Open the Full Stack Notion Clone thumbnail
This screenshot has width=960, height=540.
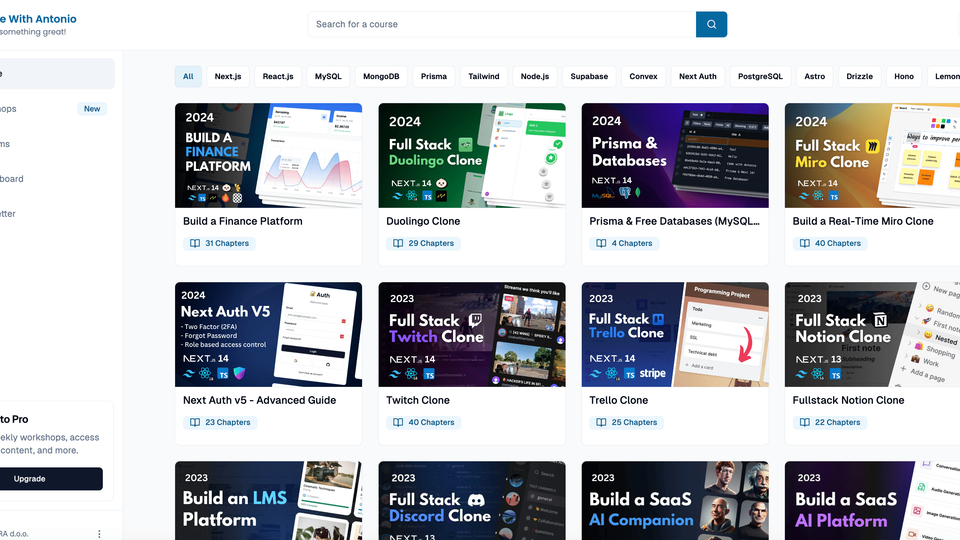[x=872, y=334]
